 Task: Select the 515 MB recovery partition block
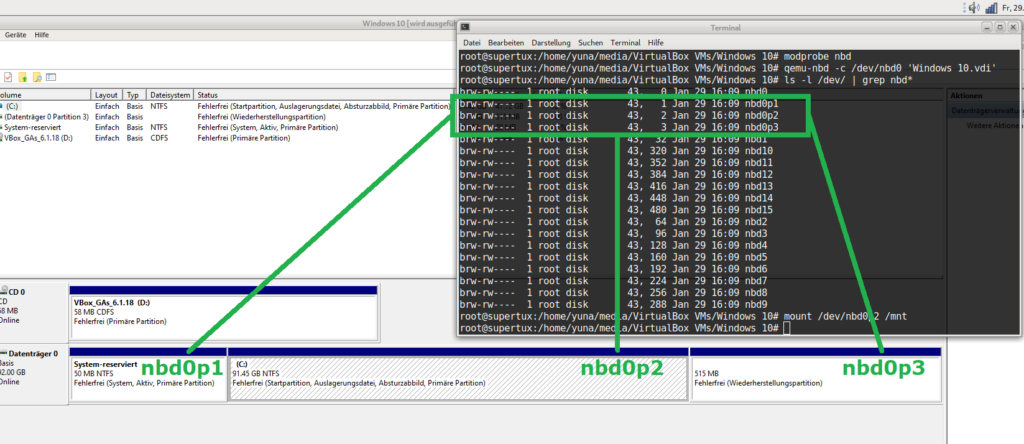[x=815, y=375]
